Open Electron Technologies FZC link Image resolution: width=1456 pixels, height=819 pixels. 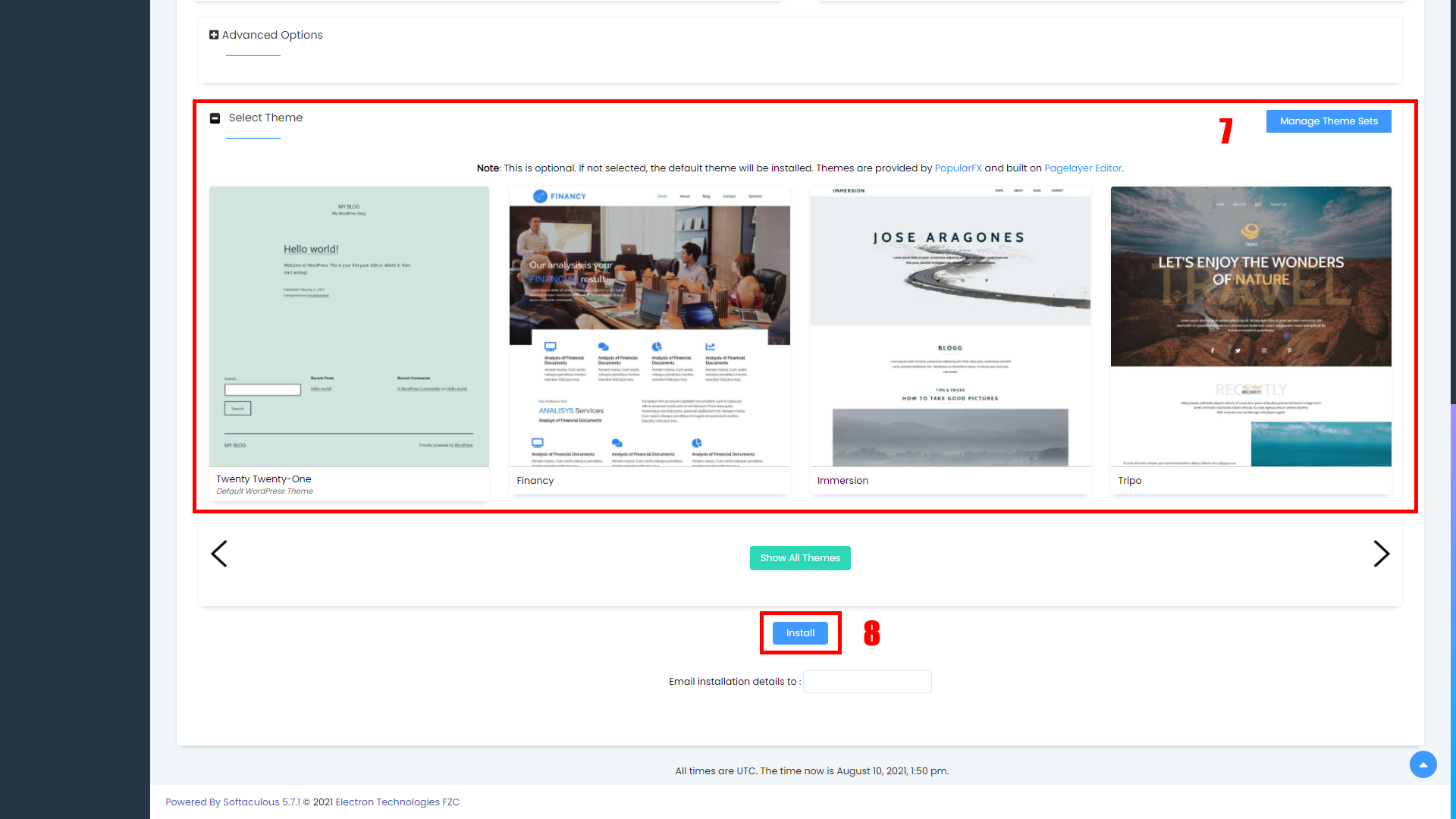[x=397, y=802]
